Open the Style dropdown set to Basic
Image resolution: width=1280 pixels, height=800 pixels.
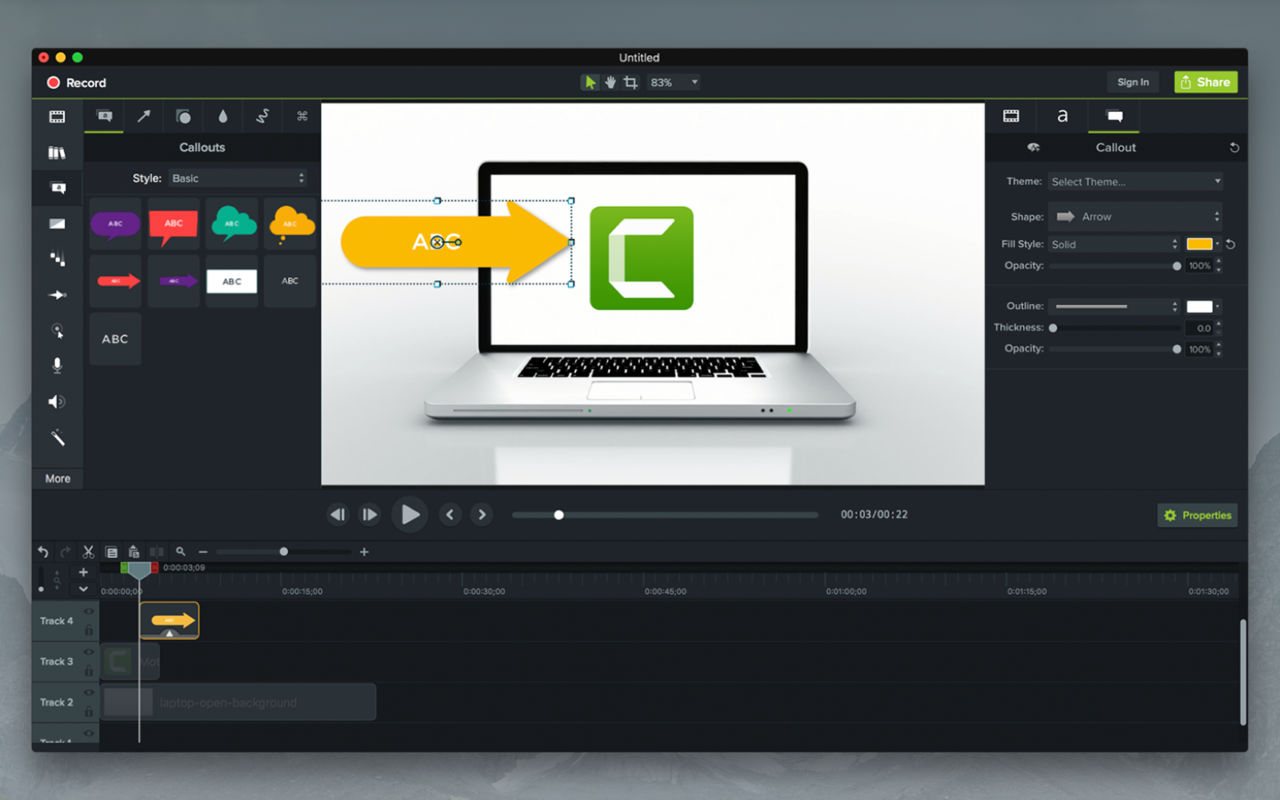tap(237, 178)
